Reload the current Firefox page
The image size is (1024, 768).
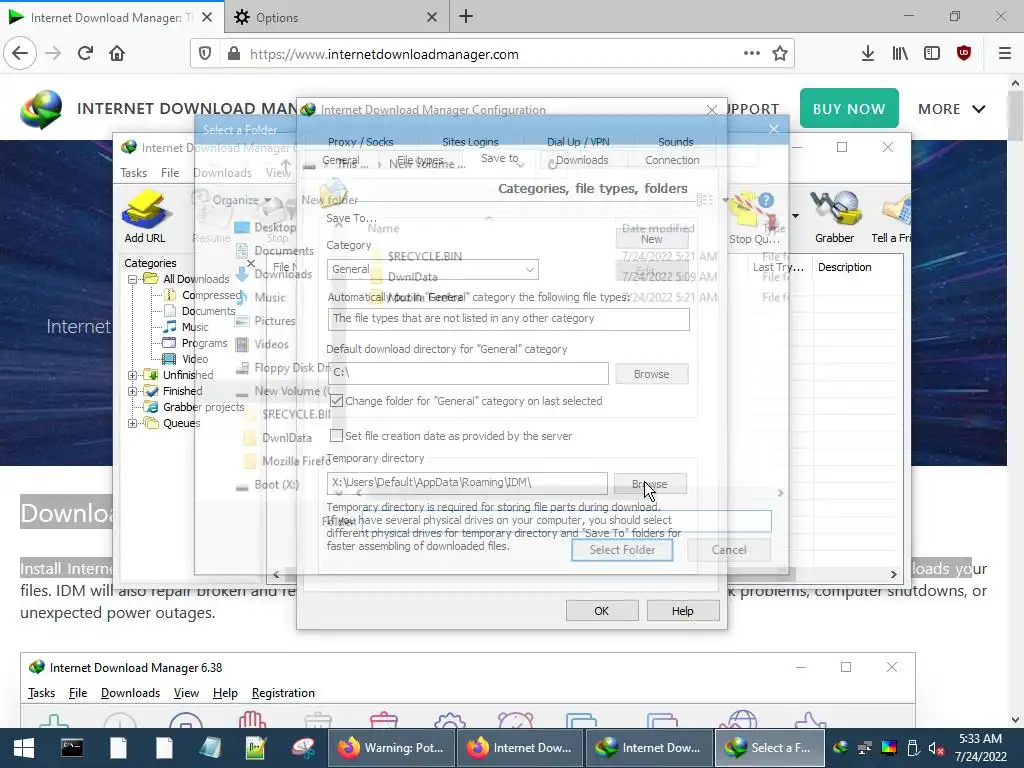coord(85,54)
